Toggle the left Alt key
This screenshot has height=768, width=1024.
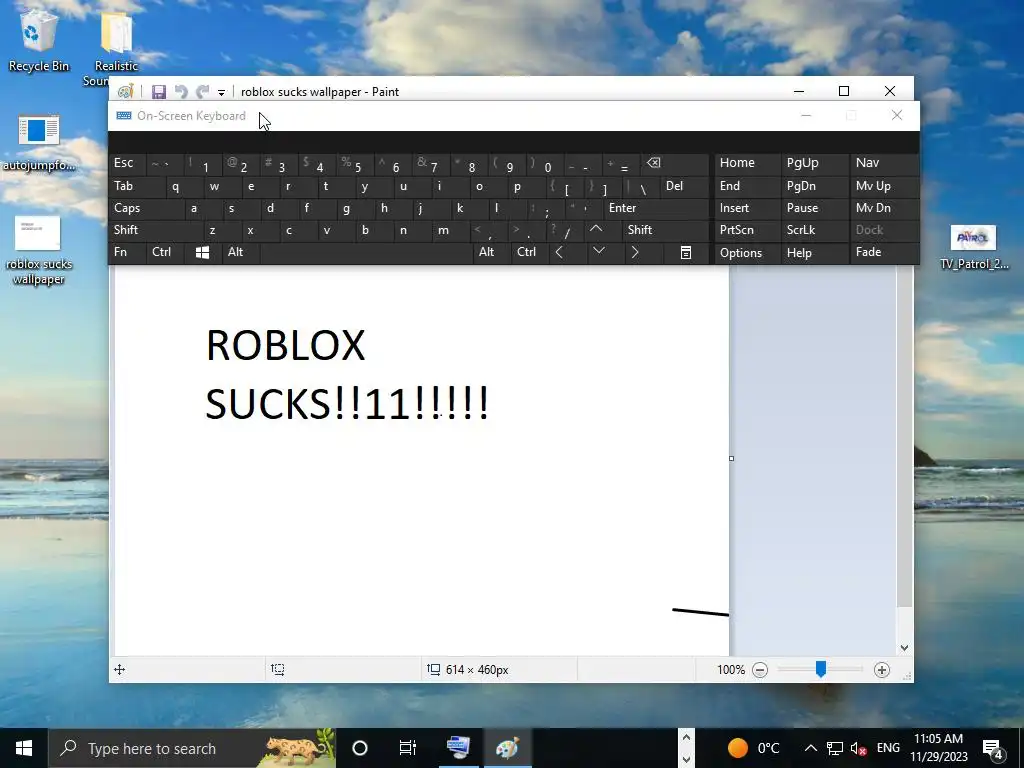tap(241, 253)
